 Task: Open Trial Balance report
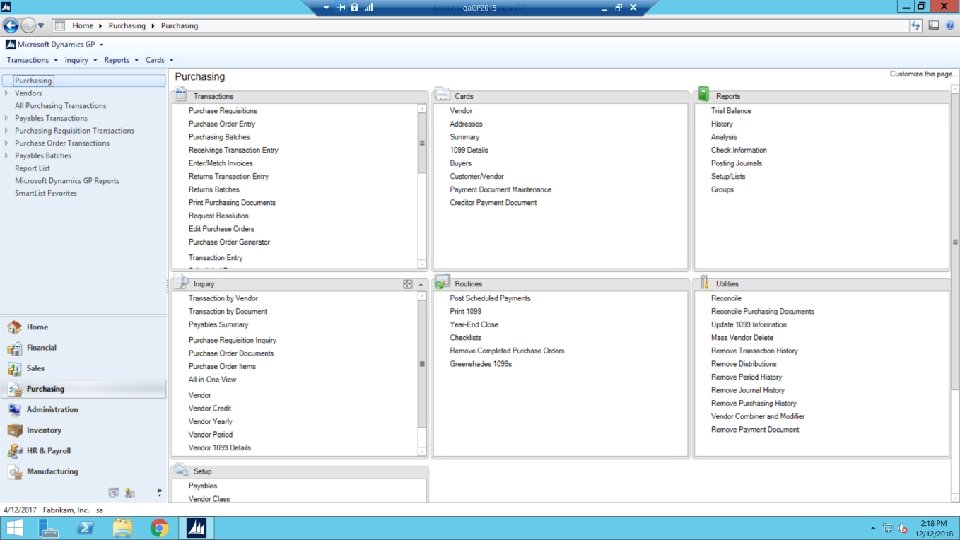tap(730, 111)
